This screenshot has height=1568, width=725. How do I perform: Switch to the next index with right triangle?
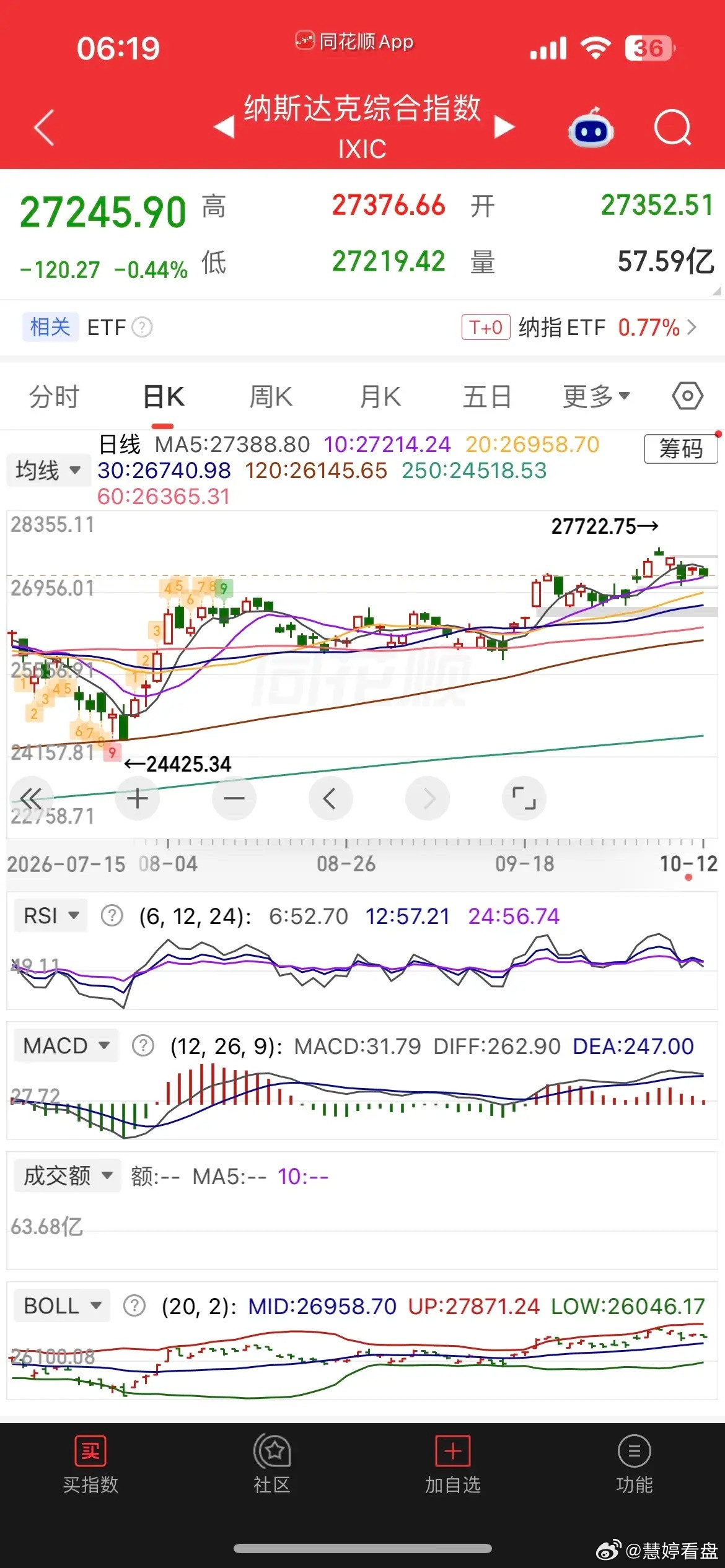pyautogui.click(x=504, y=127)
